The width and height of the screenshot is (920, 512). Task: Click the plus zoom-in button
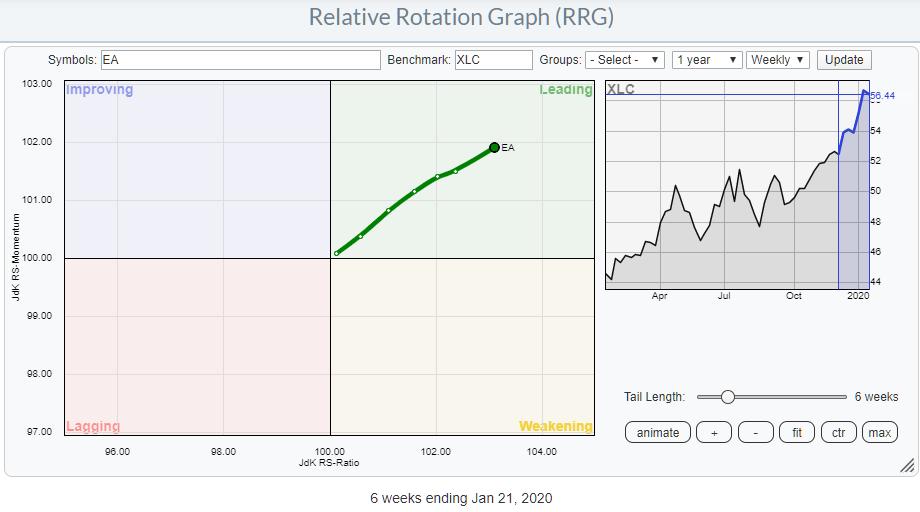[714, 432]
